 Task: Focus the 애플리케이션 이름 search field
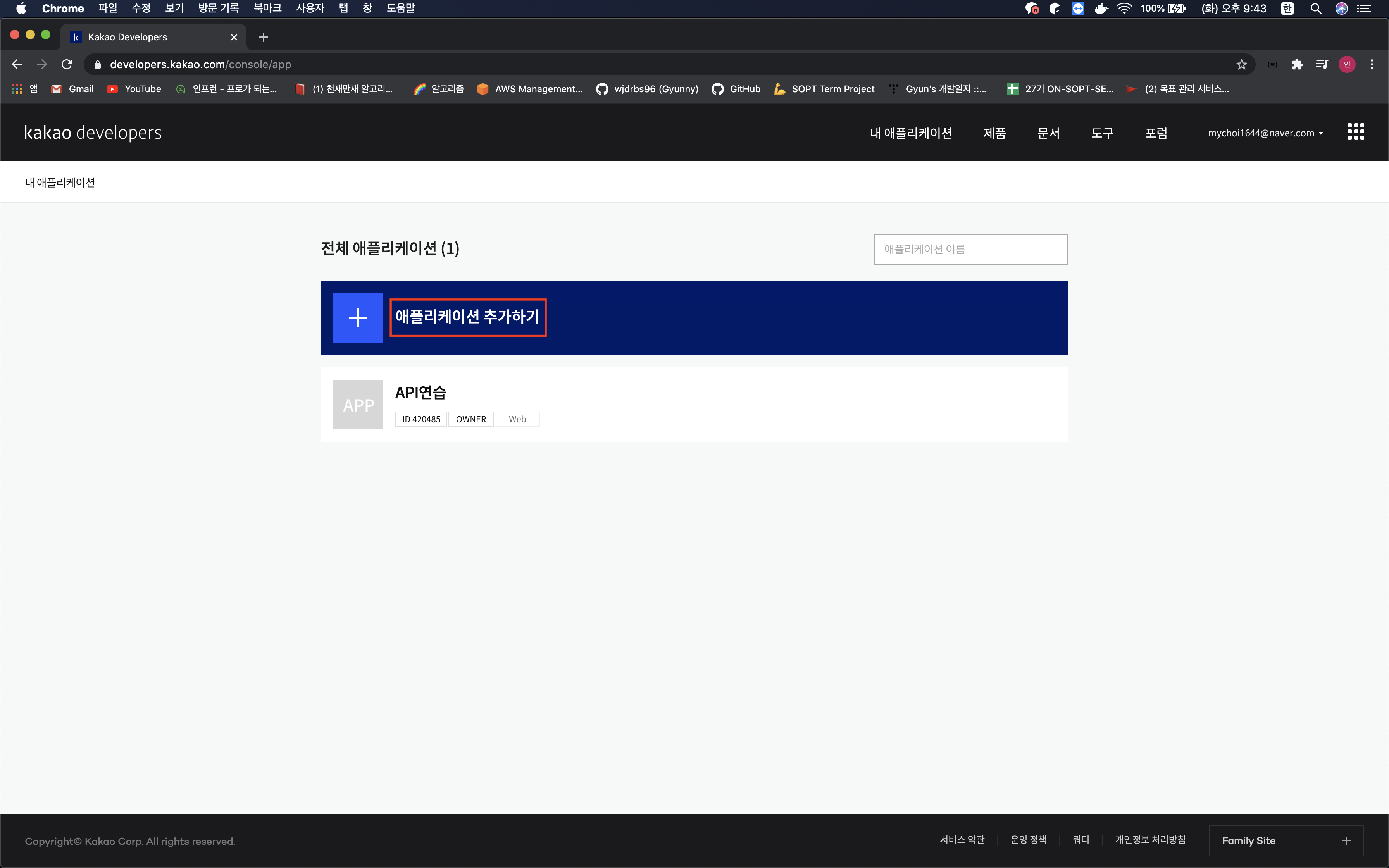point(970,249)
